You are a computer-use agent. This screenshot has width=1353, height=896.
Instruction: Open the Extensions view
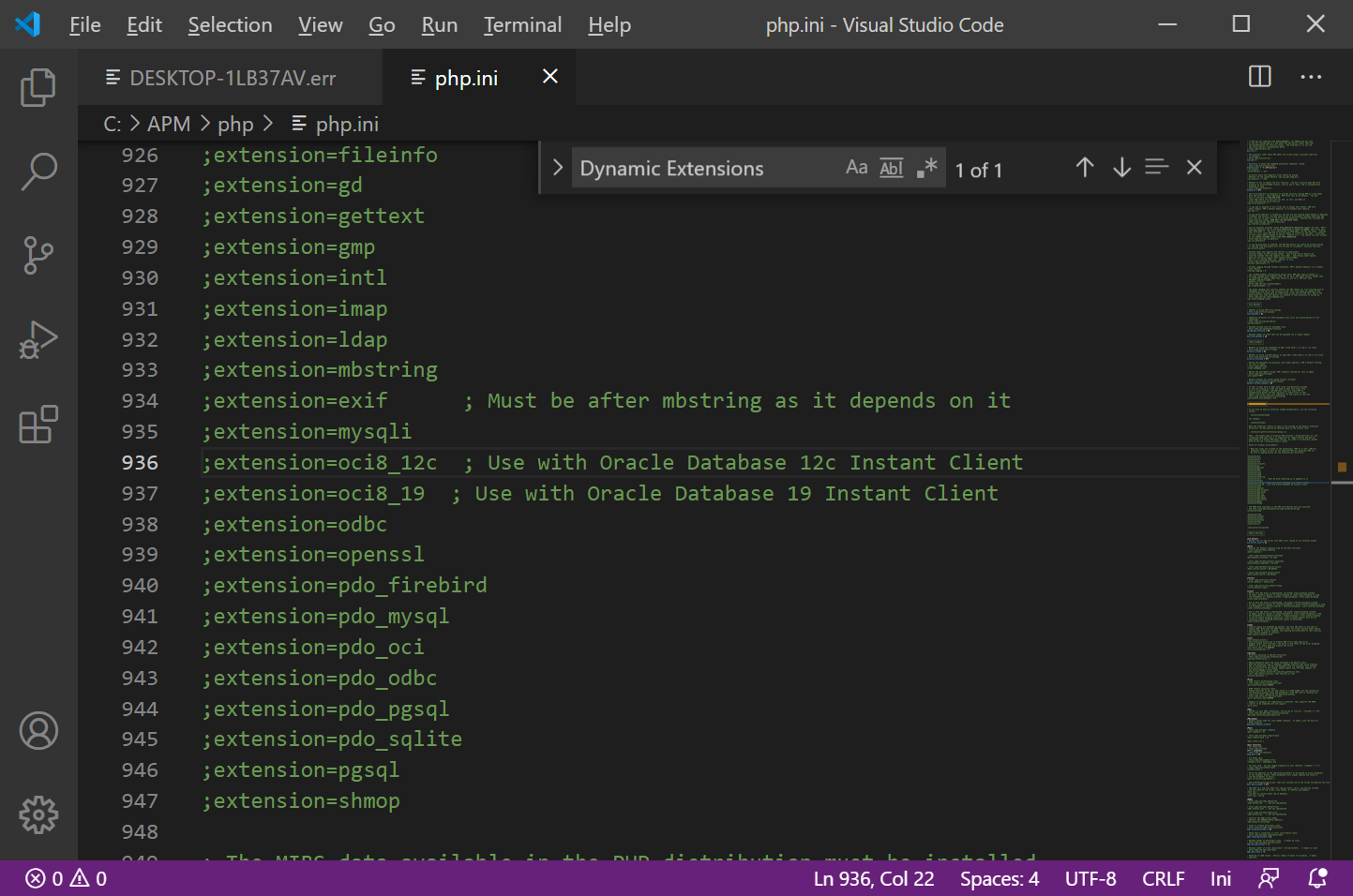click(x=38, y=424)
